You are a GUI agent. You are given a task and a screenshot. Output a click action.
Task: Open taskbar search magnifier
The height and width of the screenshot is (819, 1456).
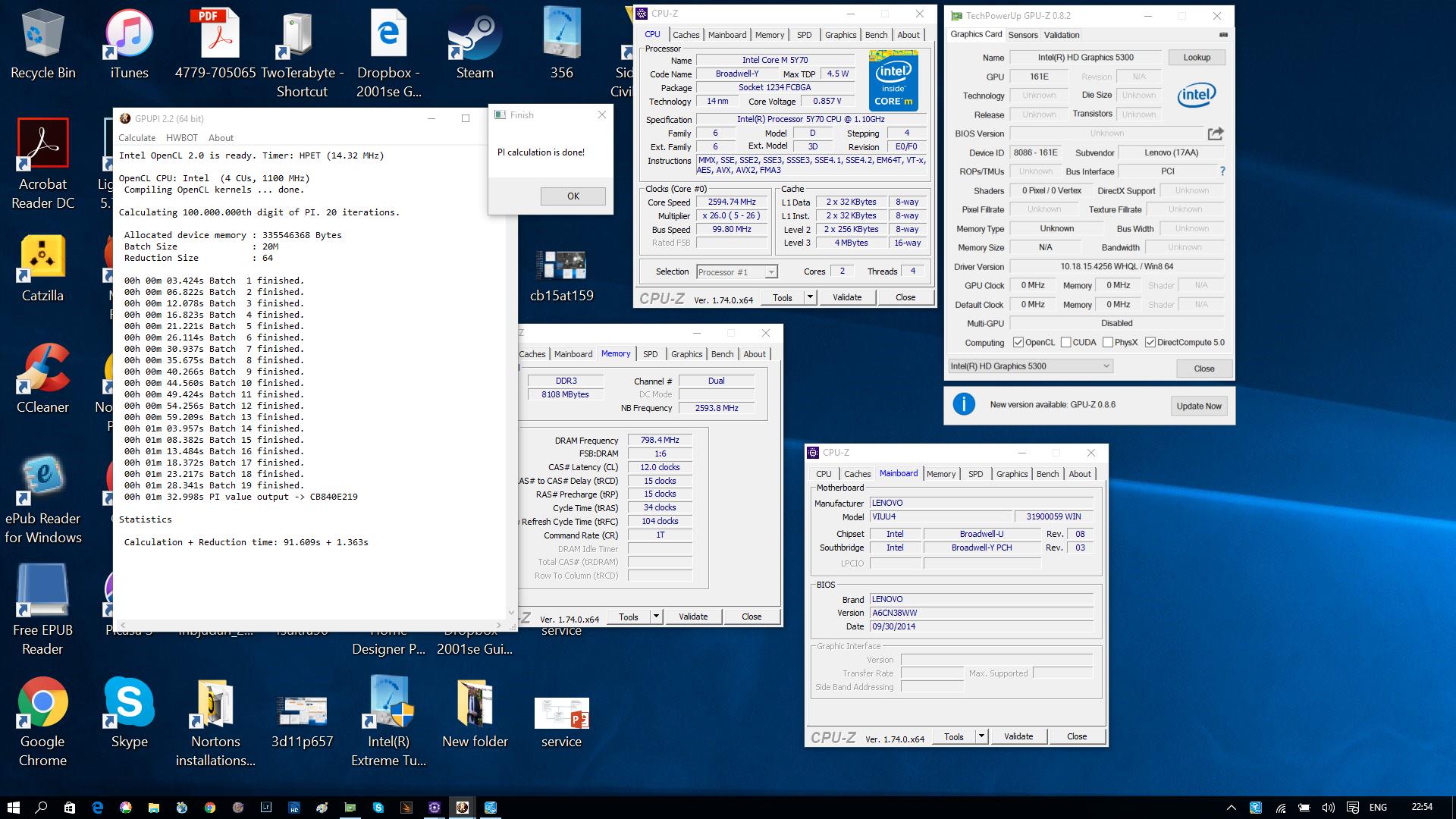[x=42, y=807]
